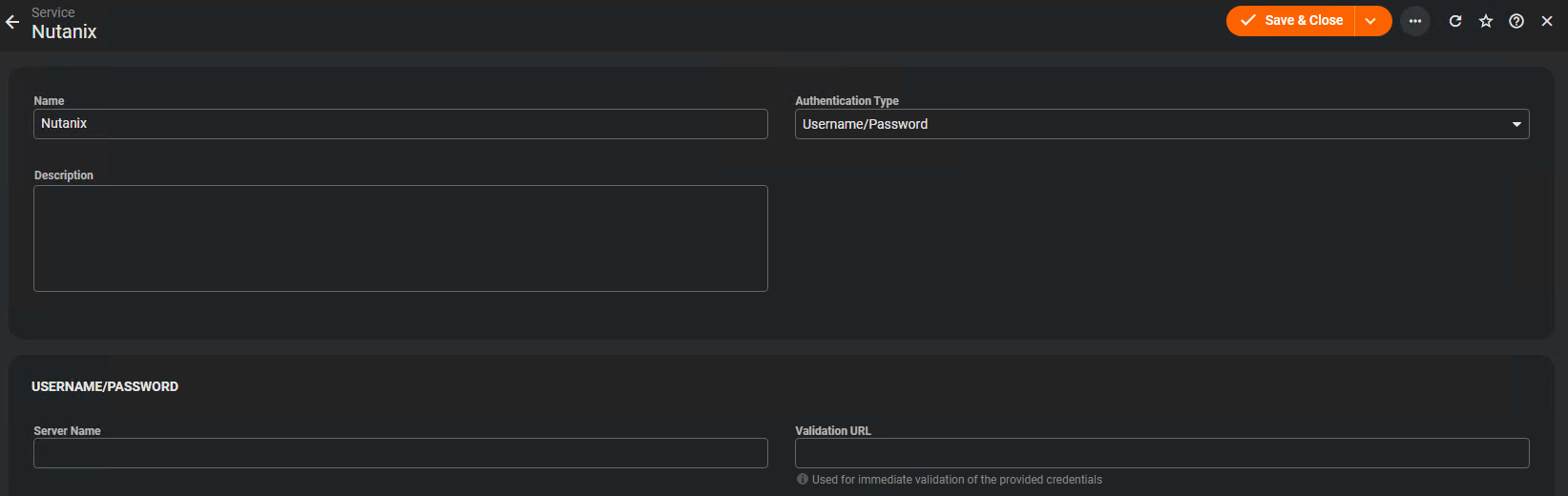The height and width of the screenshot is (496, 1568).
Task: Click the Nutanix page title
Action: [x=64, y=32]
